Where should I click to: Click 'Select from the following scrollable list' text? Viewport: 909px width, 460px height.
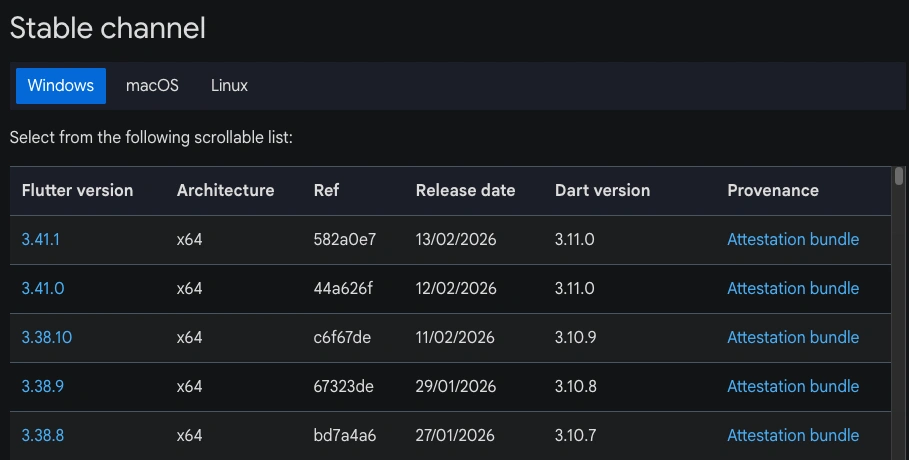click(151, 137)
